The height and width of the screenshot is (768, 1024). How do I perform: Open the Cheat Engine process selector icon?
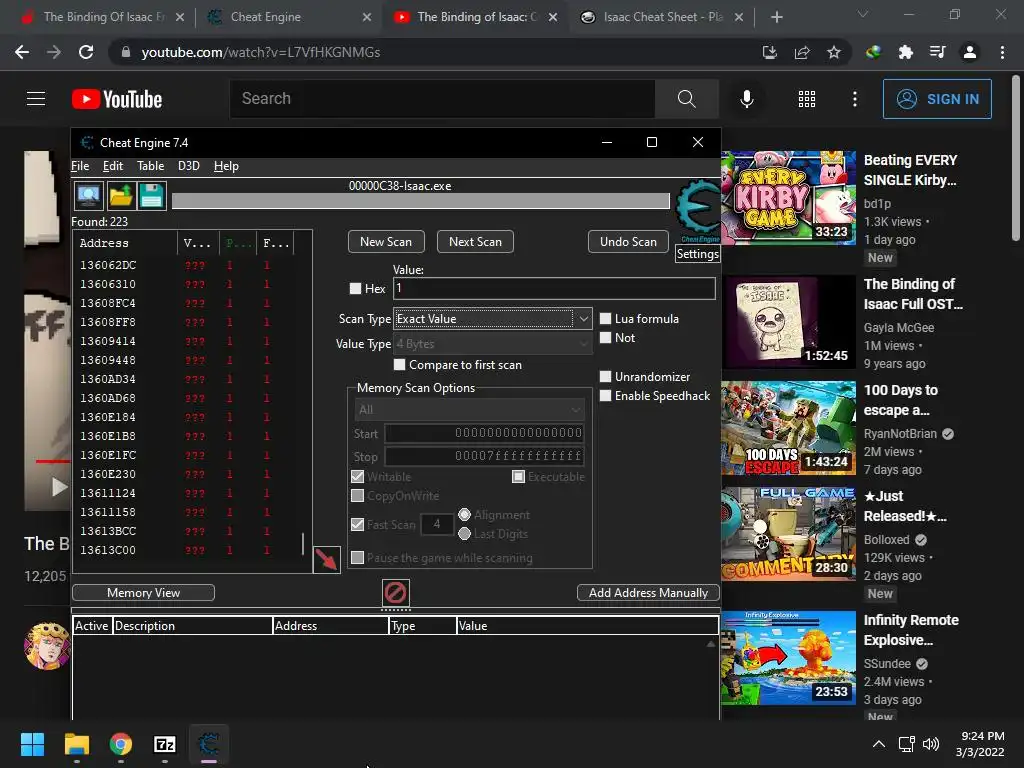[x=88, y=196]
